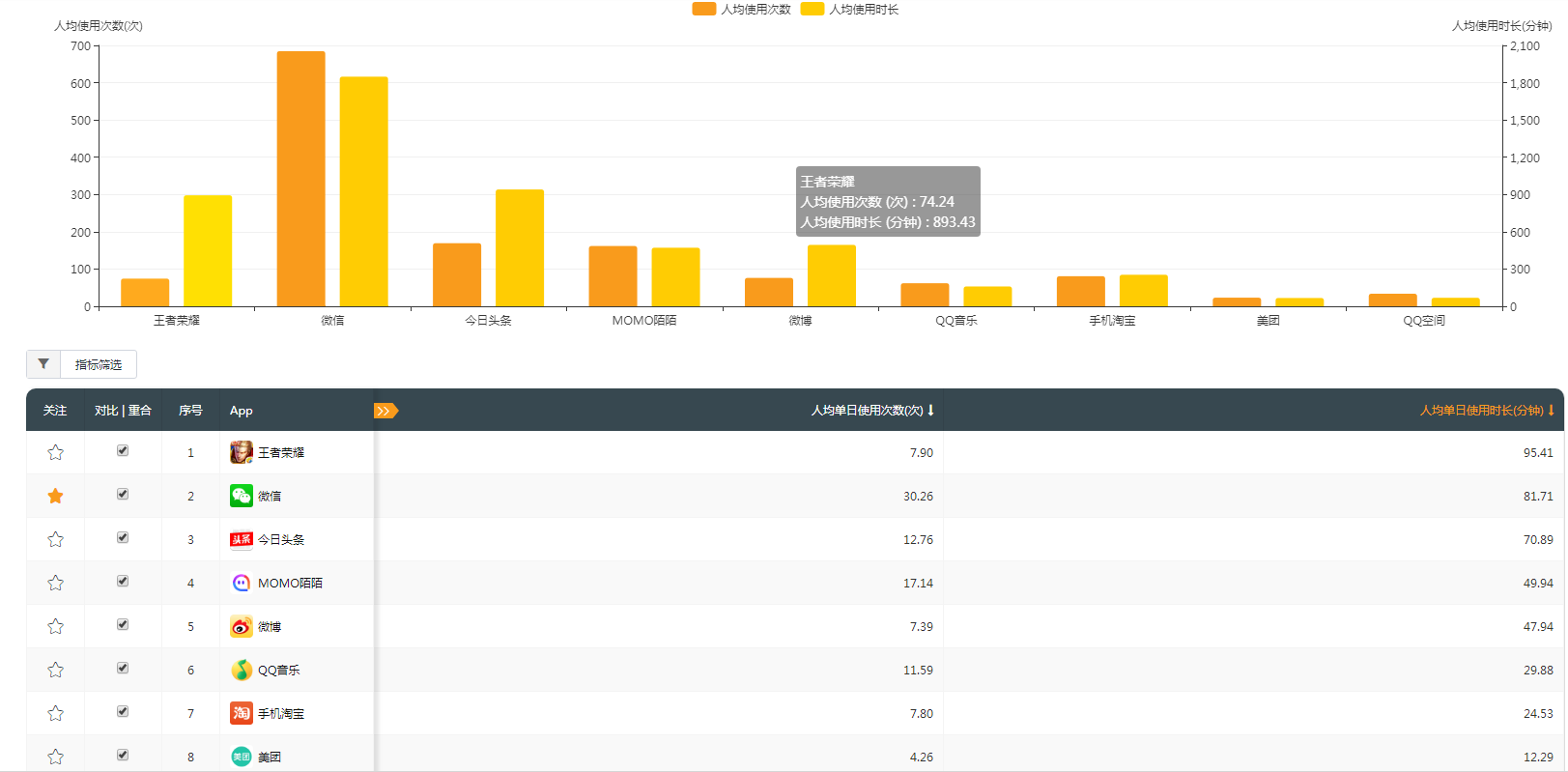Toggle 人均使用时长 legend yellow swatch
The image size is (1568, 772).
click(813, 9)
